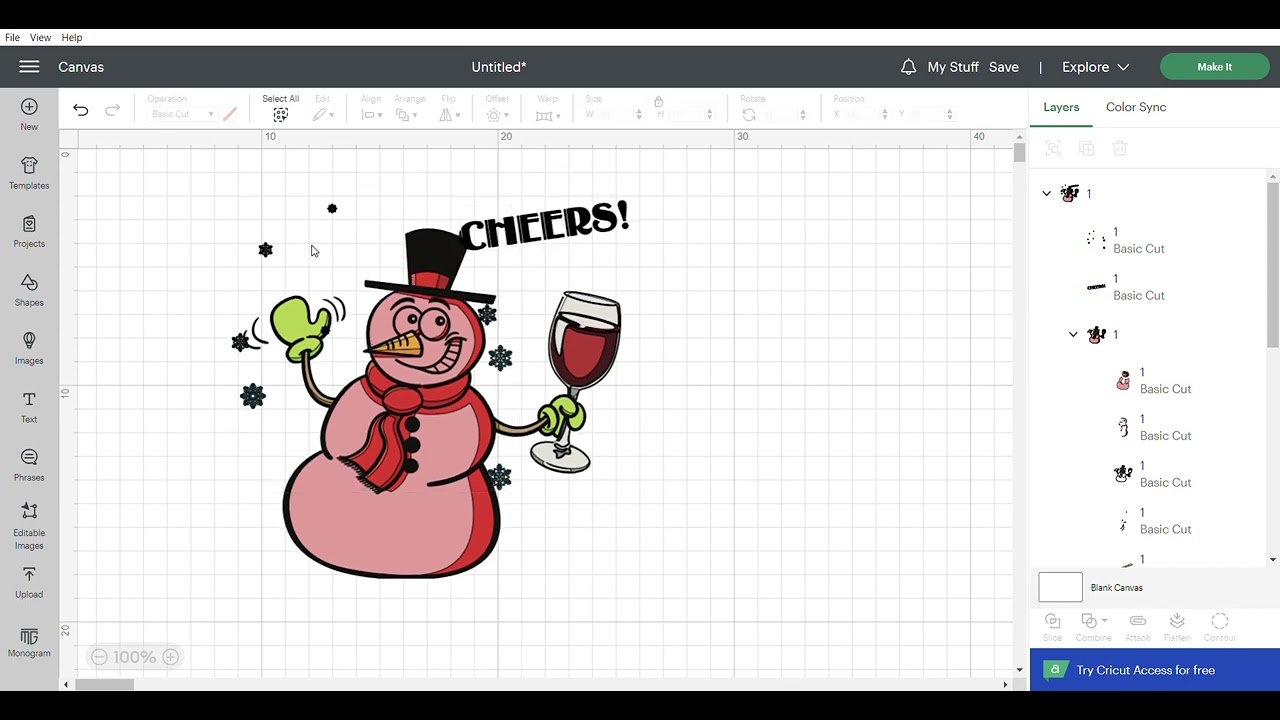Open the Warp dropdown
This screenshot has width=1280, height=720.
coord(547,115)
